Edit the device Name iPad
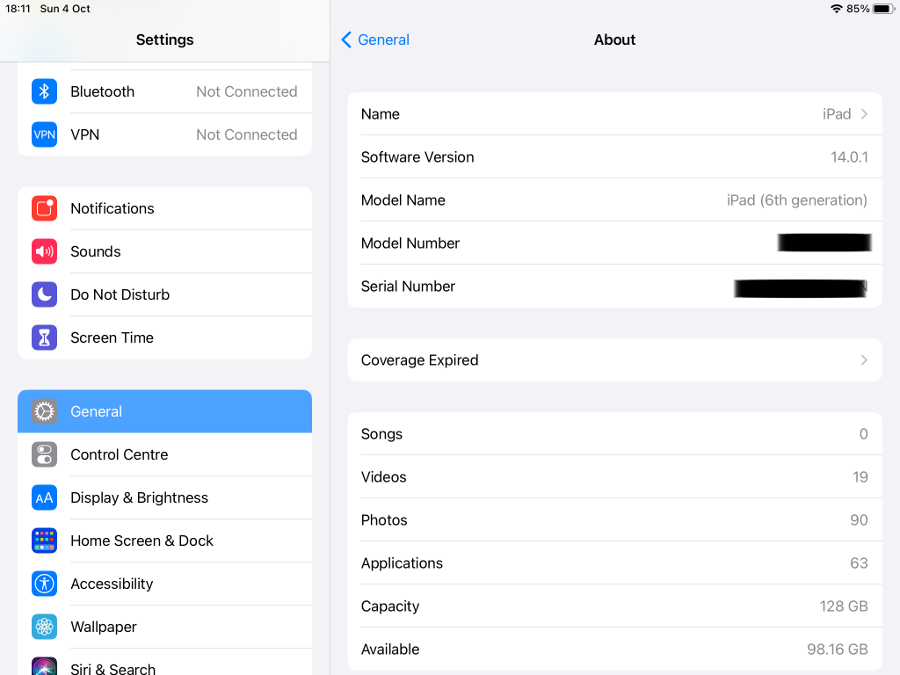The width and height of the screenshot is (900, 675). point(615,114)
